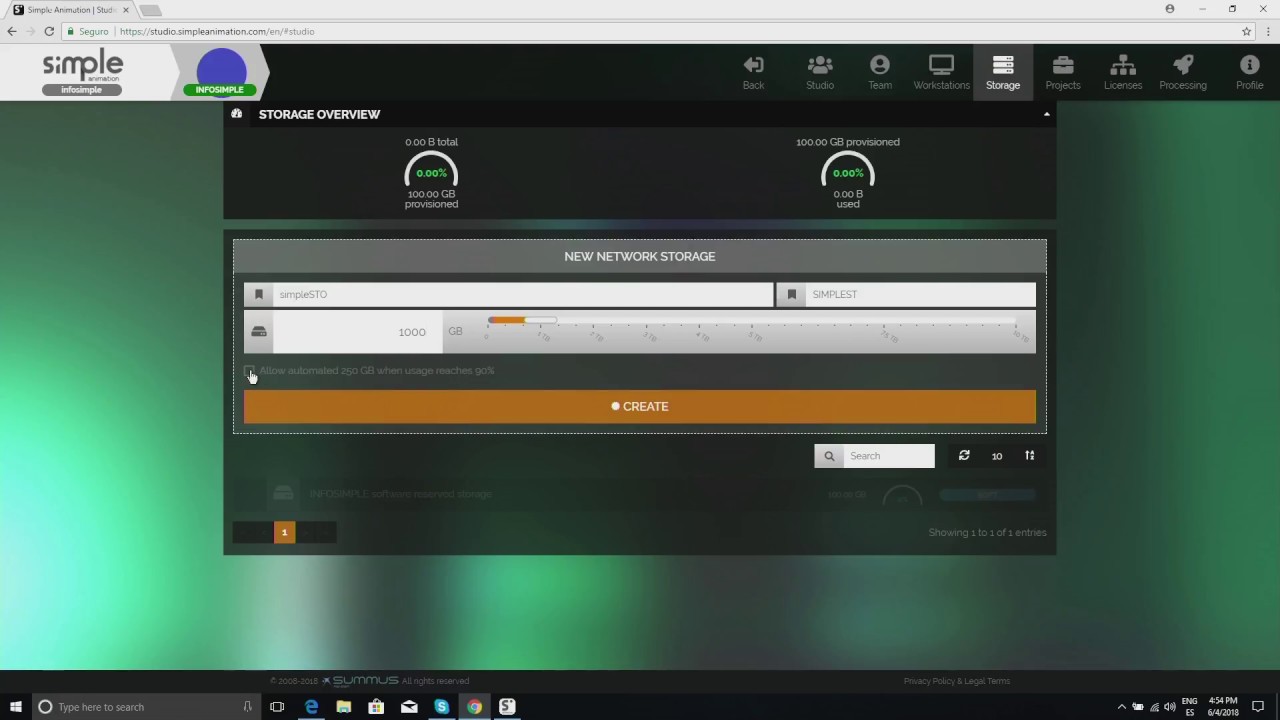Click the Summus footer logo
The width and height of the screenshot is (1280, 720).
pos(360,681)
